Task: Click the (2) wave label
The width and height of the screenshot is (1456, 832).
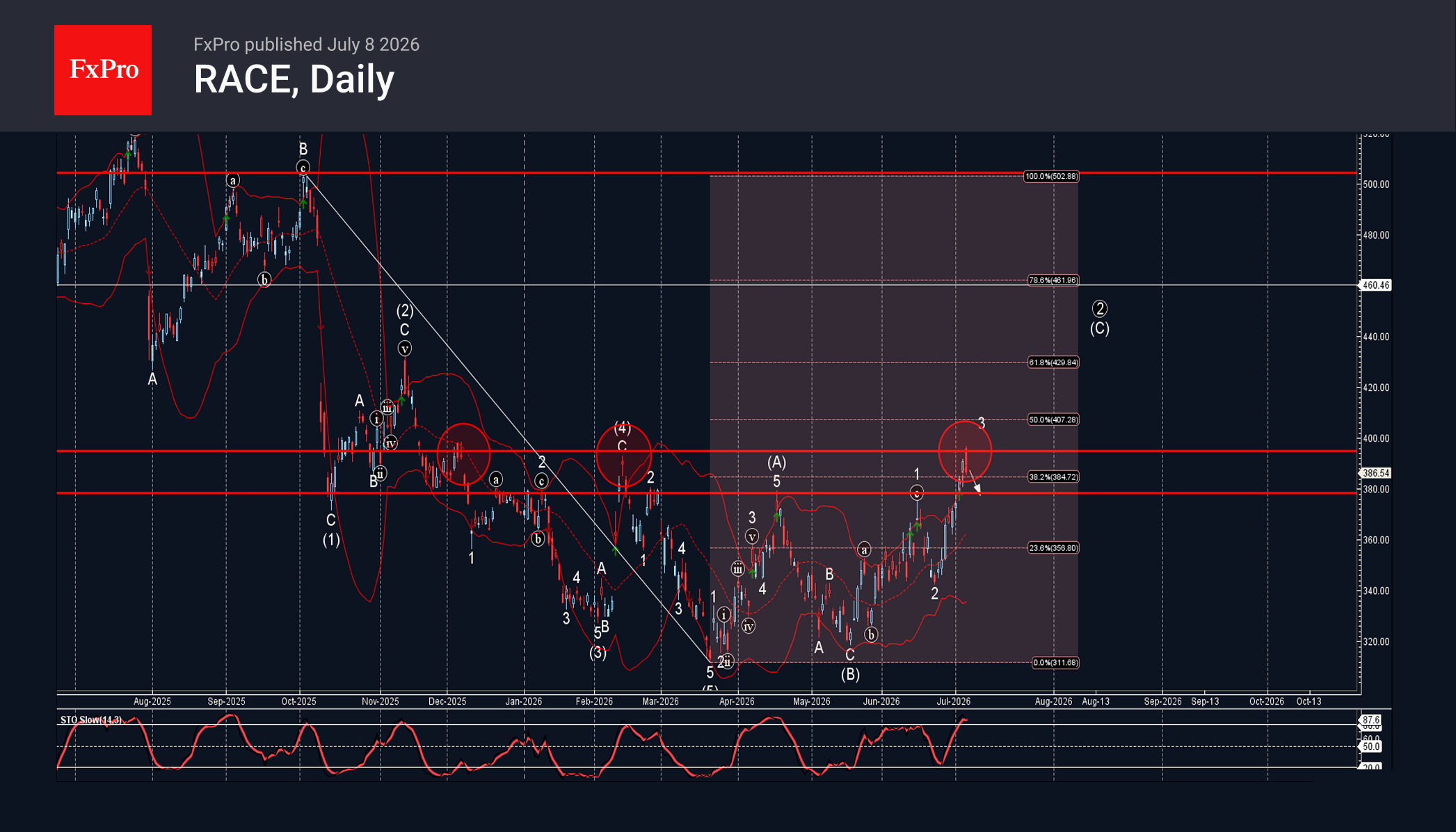Action: 405,310
